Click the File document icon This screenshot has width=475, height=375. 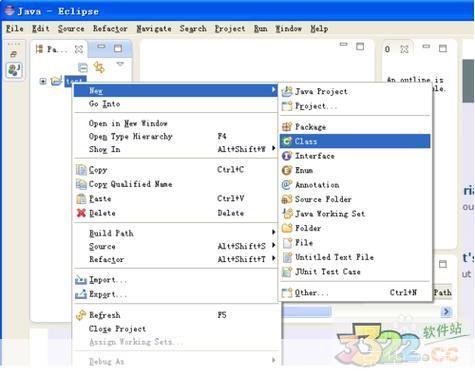(x=287, y=243)
